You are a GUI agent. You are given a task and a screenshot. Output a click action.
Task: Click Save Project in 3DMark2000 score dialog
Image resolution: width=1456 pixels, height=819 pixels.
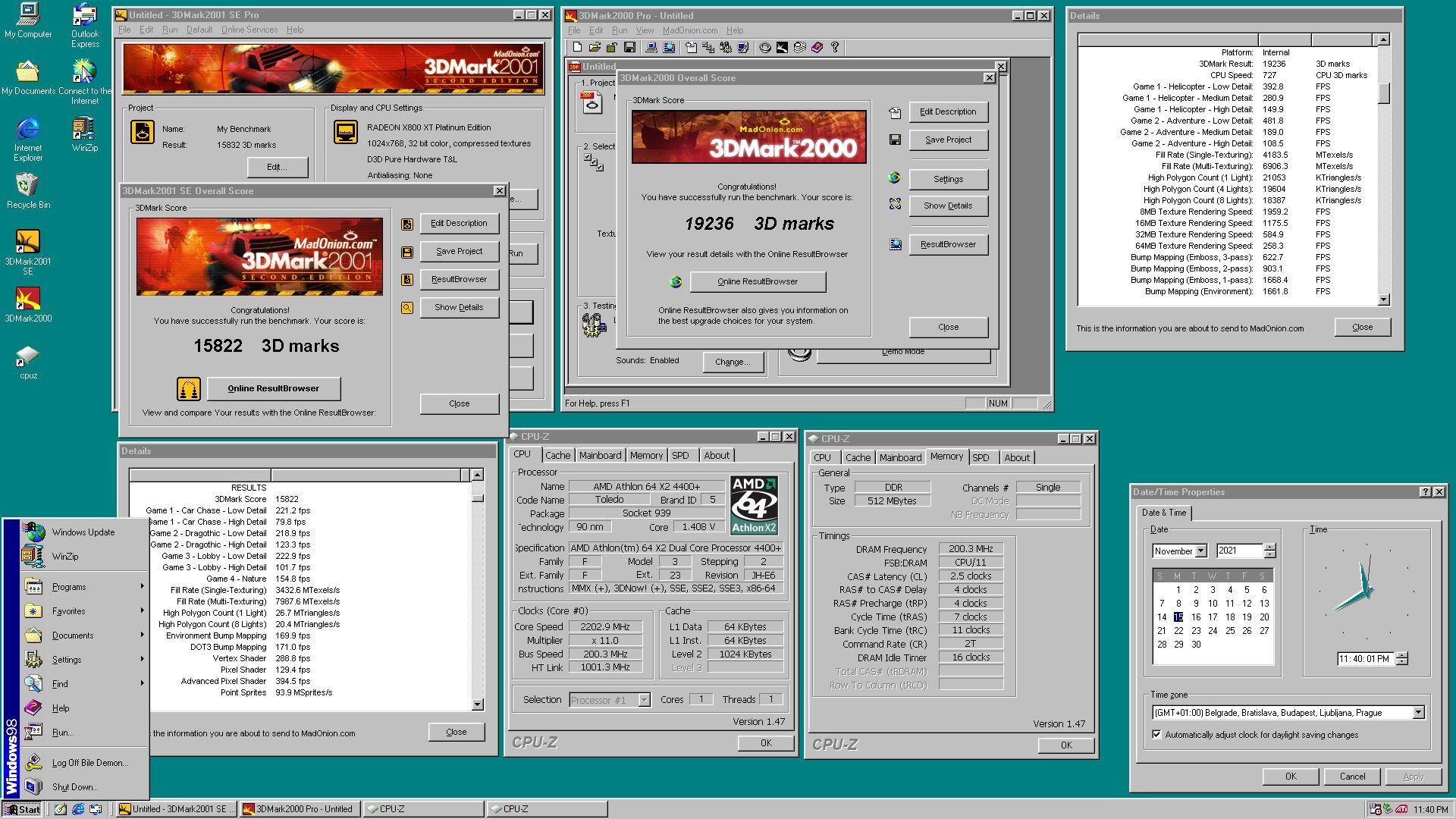[x=948, y=140]
